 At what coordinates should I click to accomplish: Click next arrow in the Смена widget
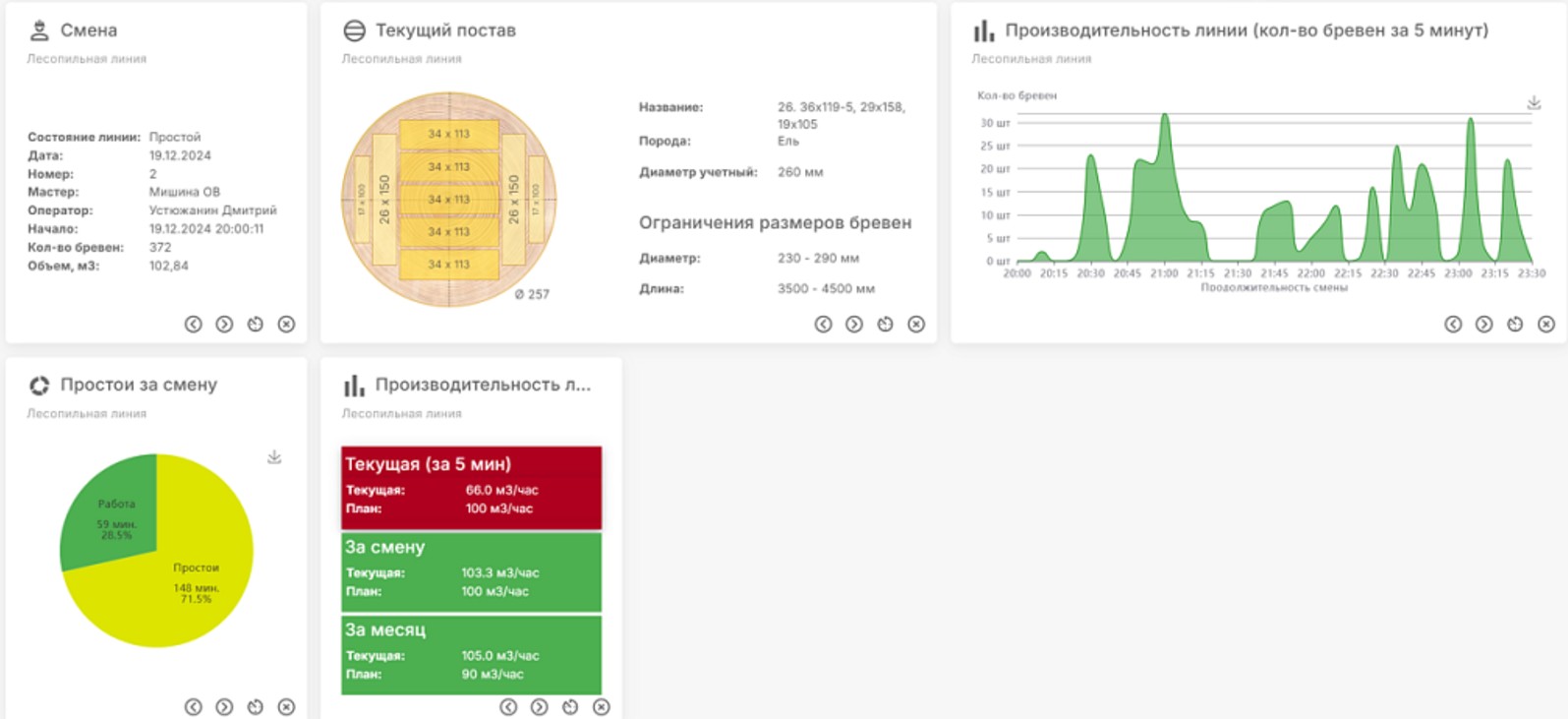(x=224, y=325)
